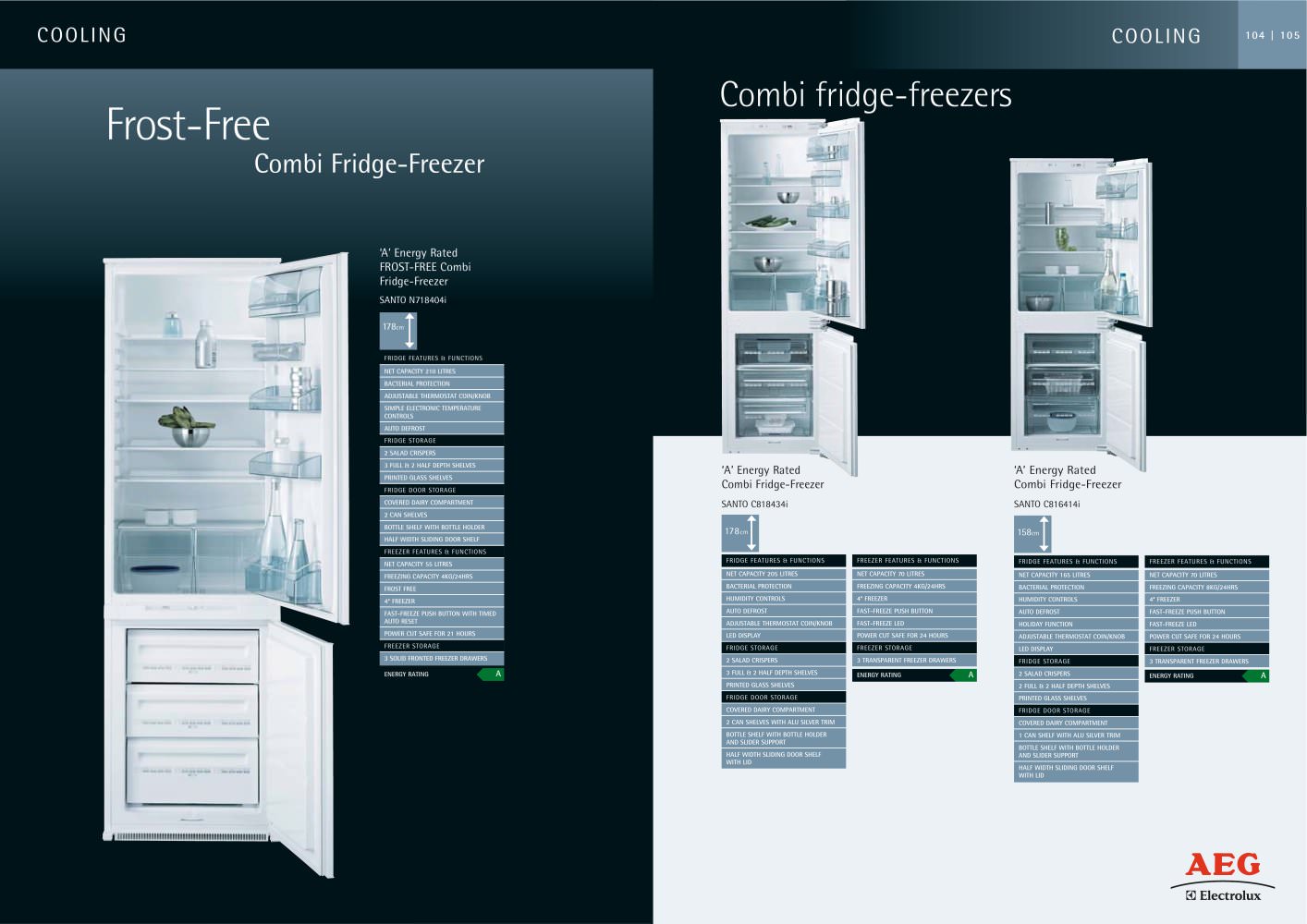Click the 'NET CAPACITY 210 LITRES' row
This screenshot has height=924, width=1307.
[442, 371]
